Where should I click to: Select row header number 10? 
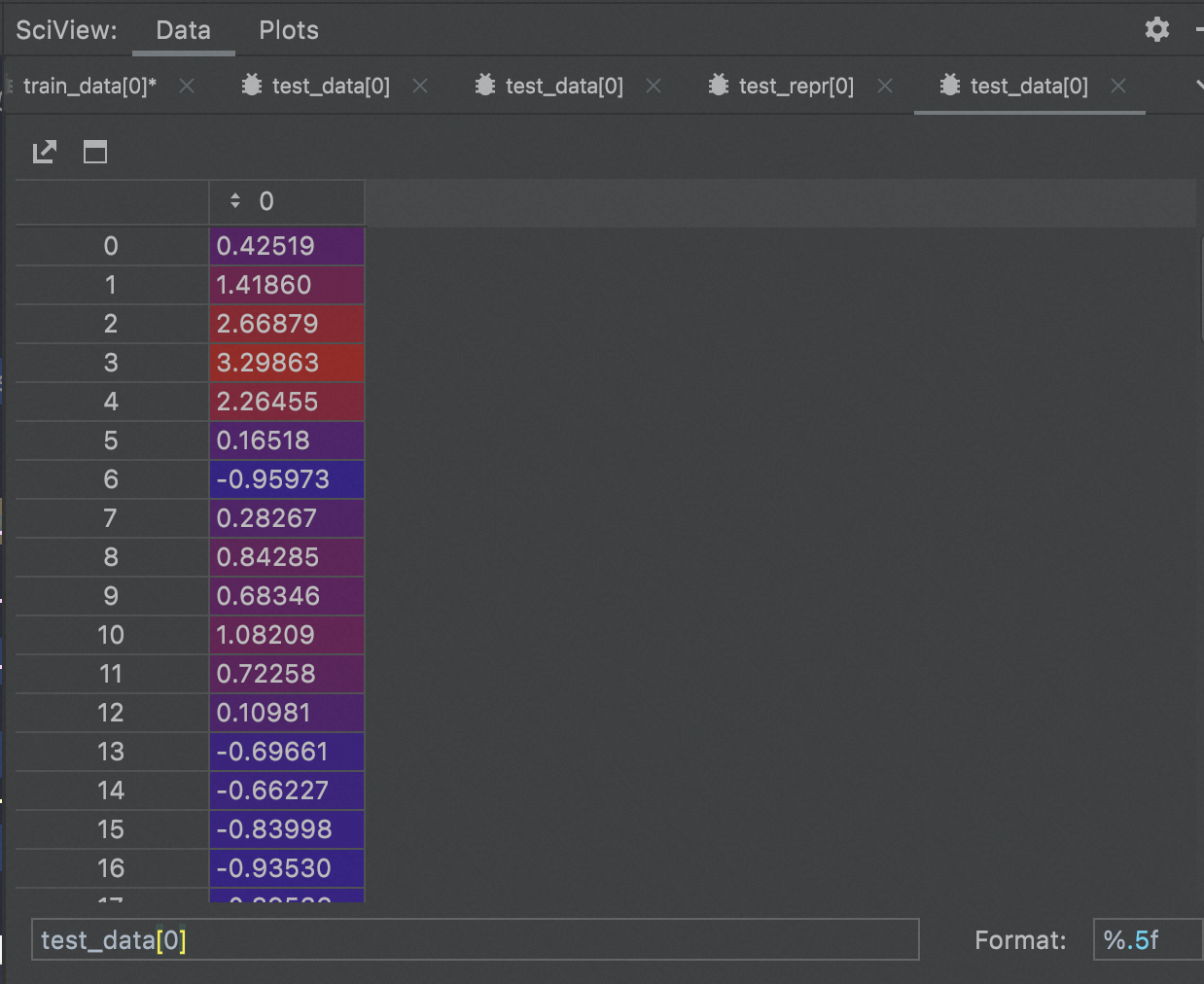pyautogui.click(x=111, y=635)
